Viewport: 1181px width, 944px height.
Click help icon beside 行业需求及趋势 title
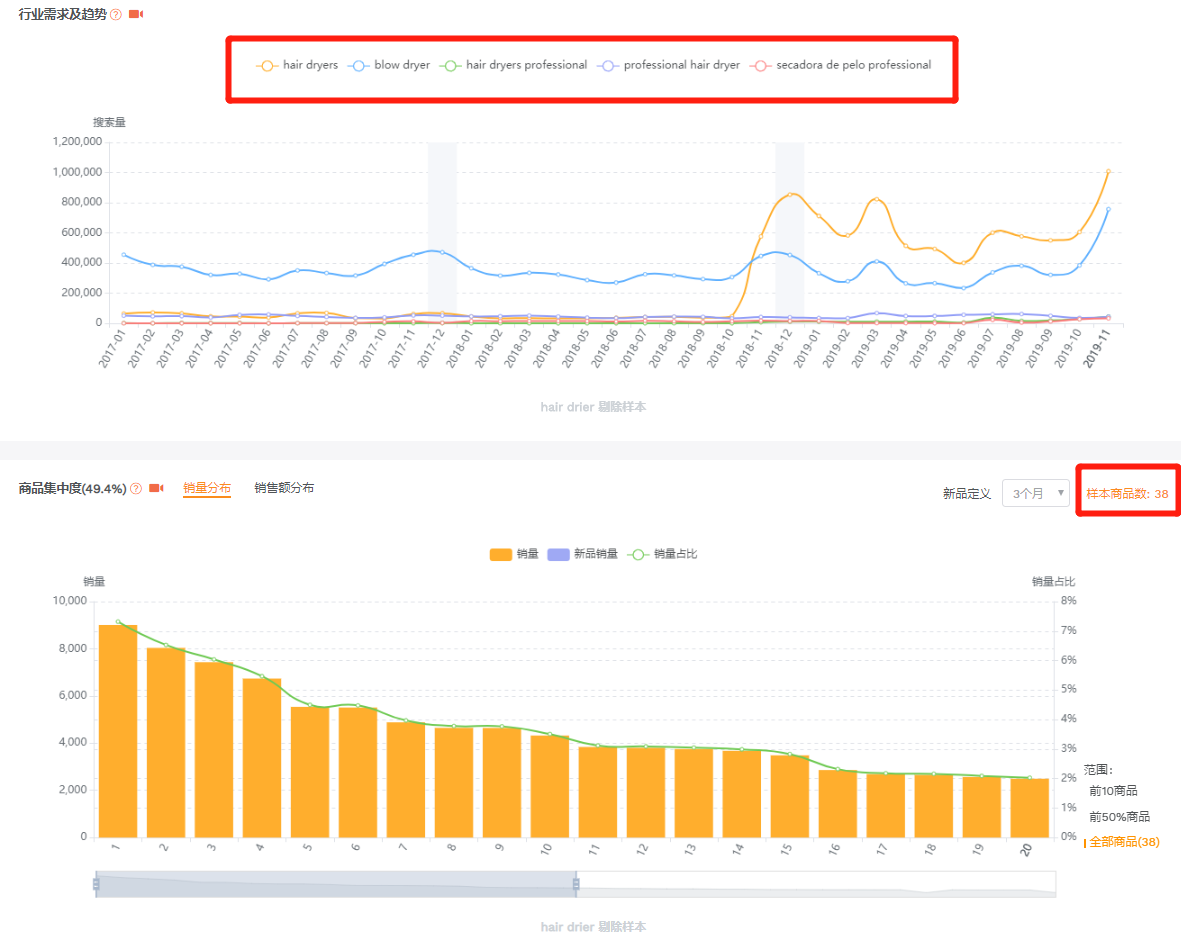[116, 15]
